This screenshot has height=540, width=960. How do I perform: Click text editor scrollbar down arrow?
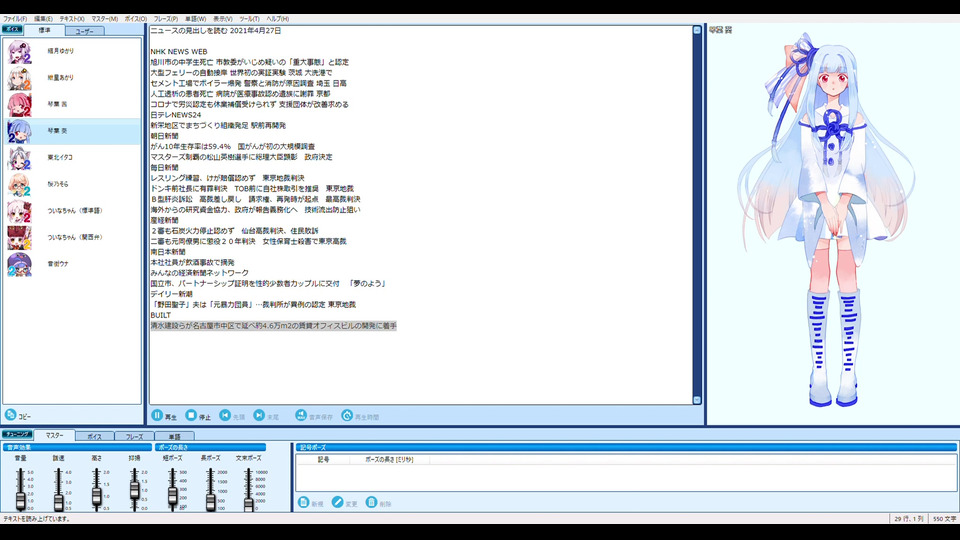(x=697, y=400)
